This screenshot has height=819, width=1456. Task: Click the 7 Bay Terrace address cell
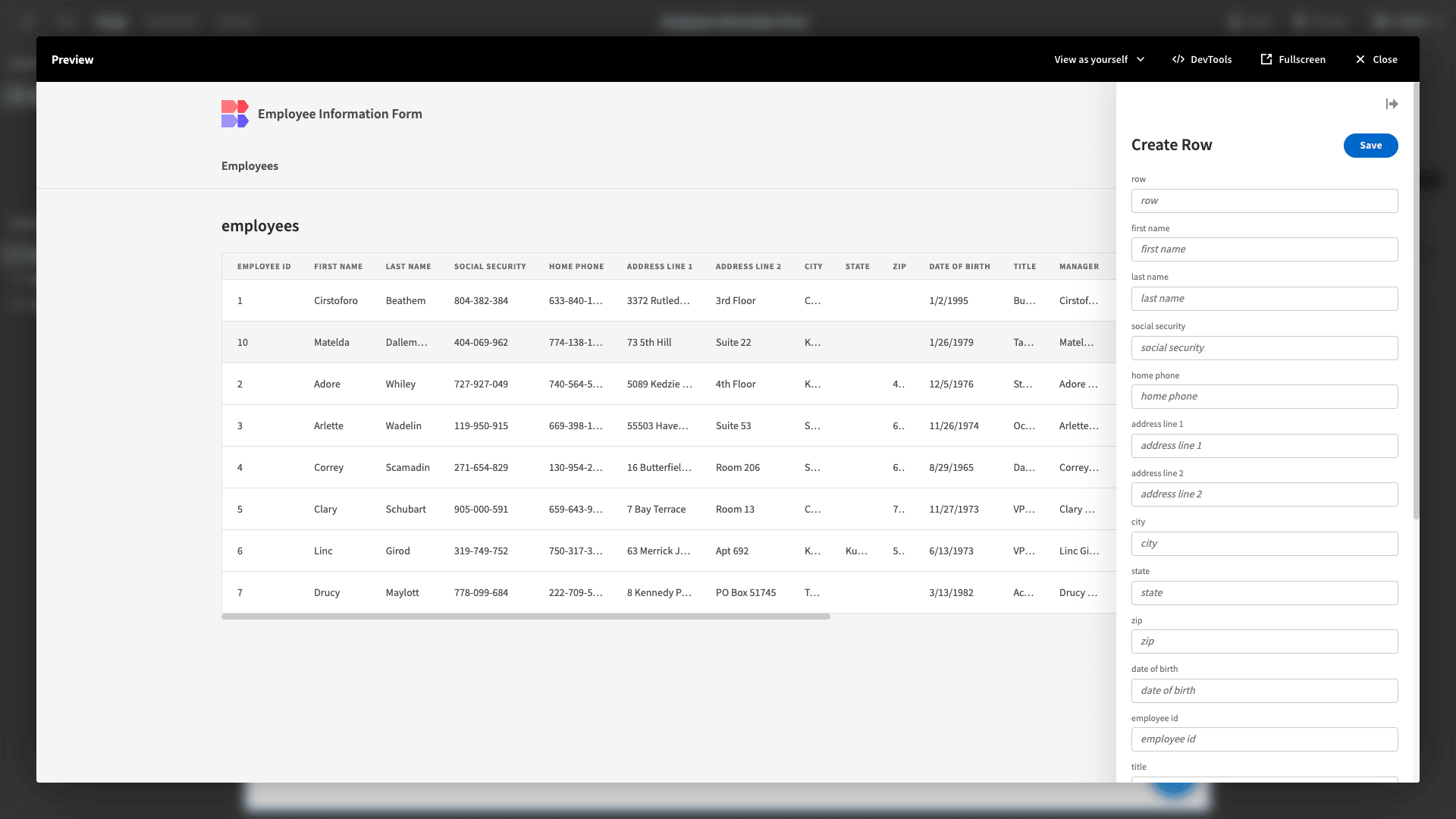coord(656,510)
